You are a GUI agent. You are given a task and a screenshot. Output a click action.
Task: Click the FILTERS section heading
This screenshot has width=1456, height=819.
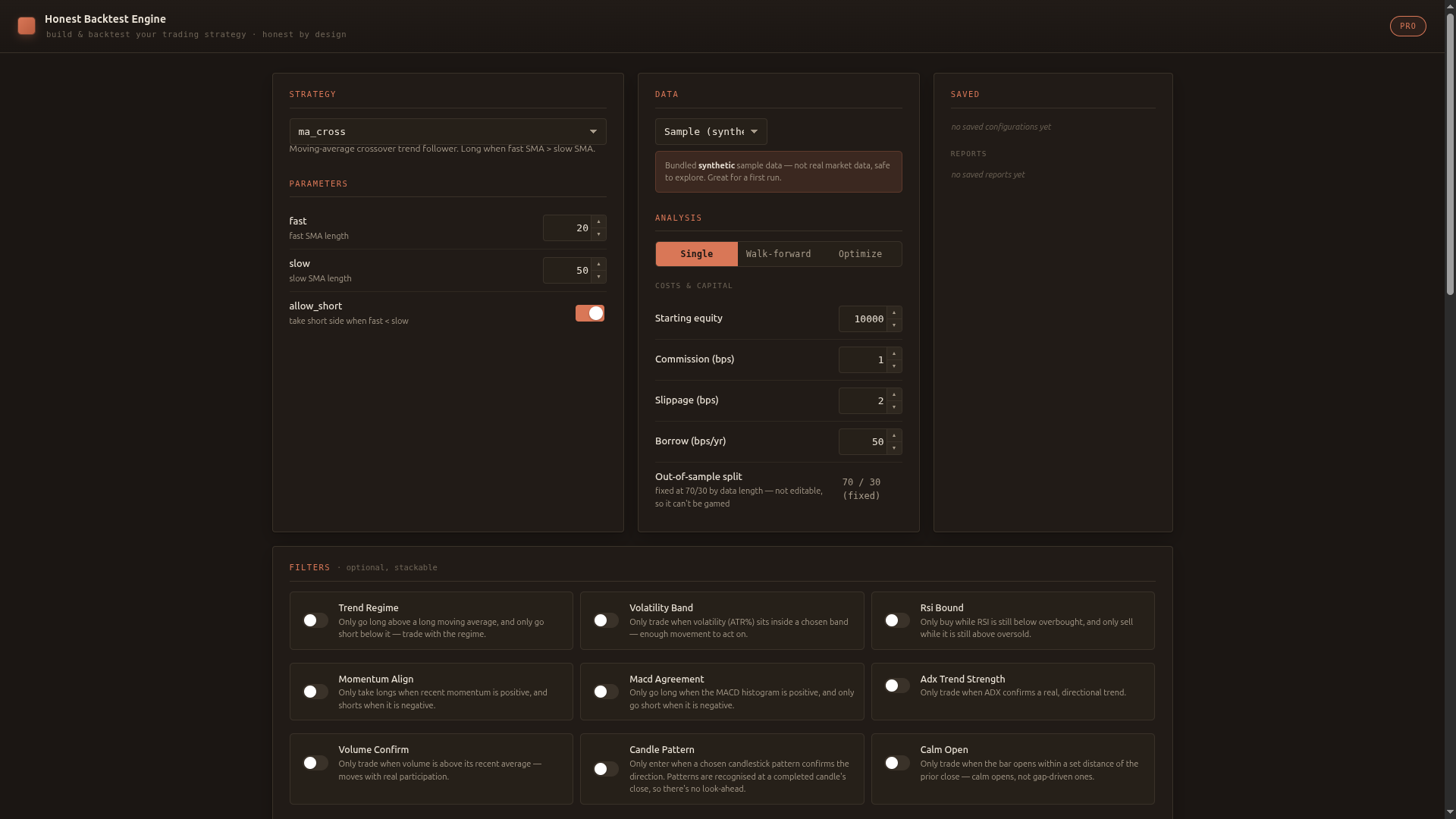click(309, 567)
